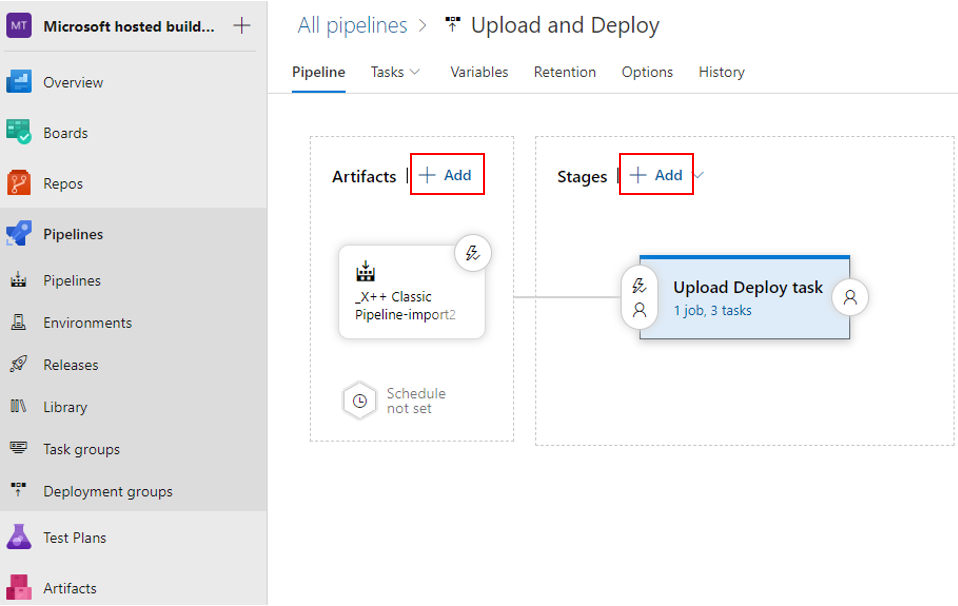Add a new stage
Viewport: 958px width, 606px height.
click(x=656, y=175)
